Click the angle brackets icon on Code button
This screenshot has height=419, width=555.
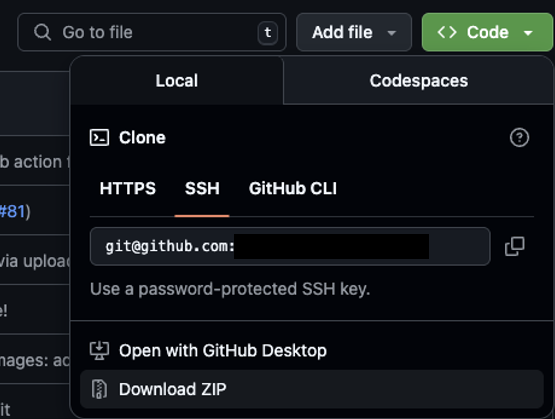click(447, 32)
